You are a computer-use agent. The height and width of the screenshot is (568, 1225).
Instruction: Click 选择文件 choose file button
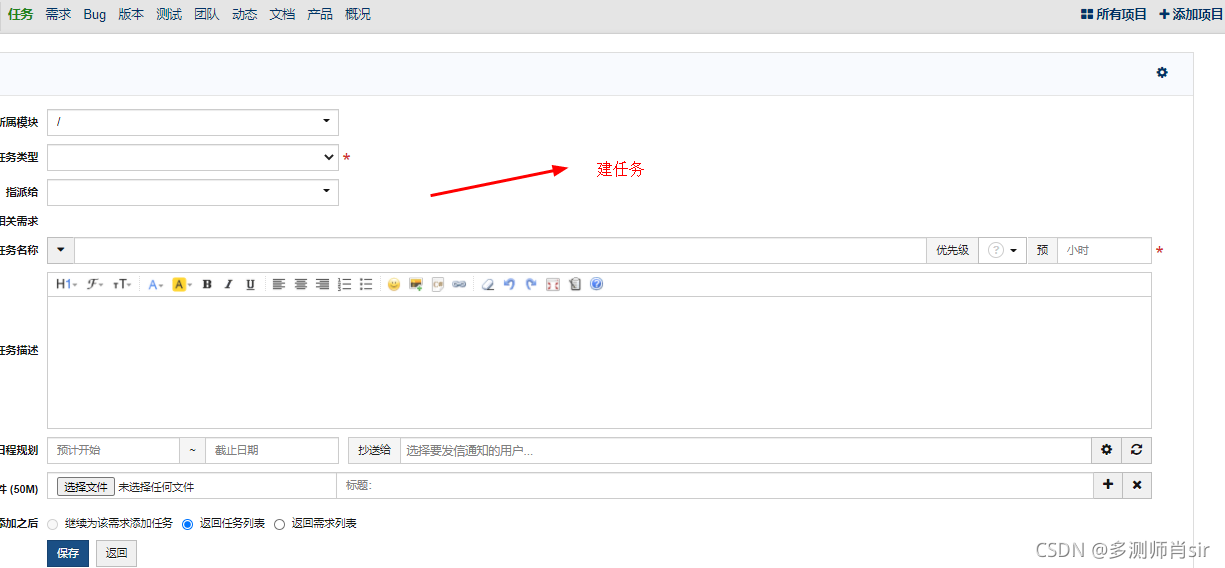86,487
